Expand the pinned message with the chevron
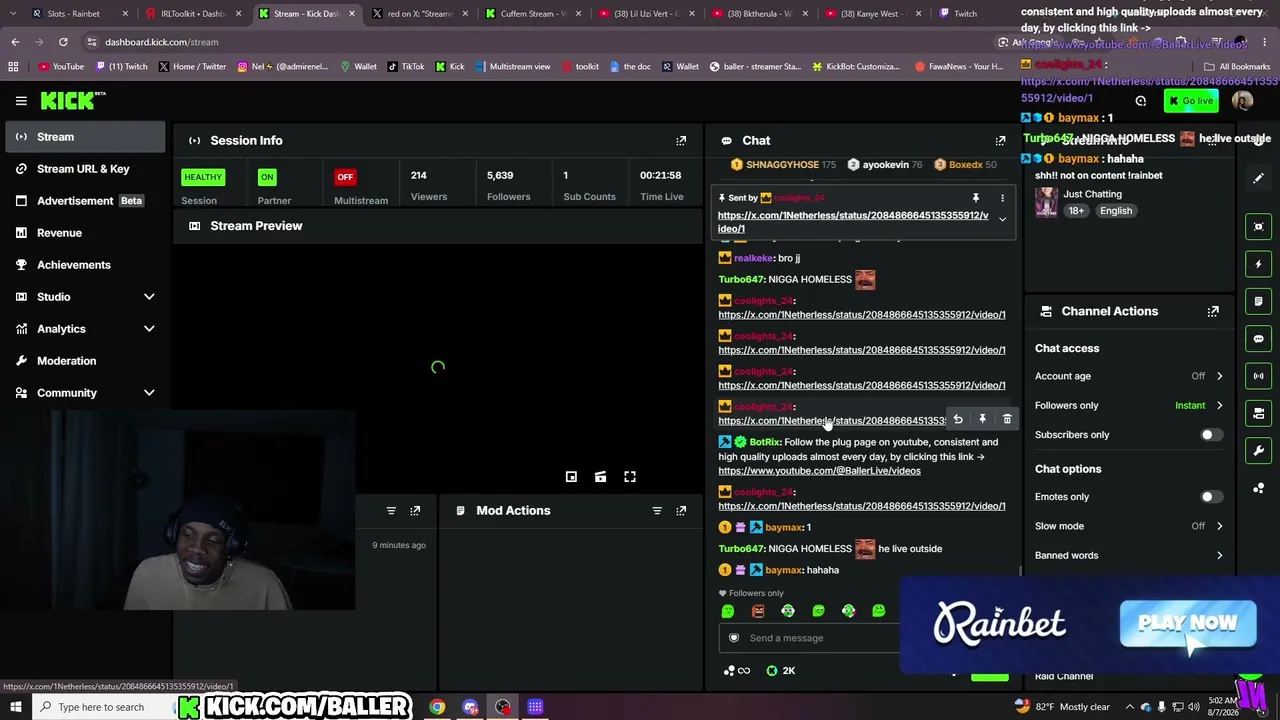This screenshot has height=720, width=1280. click(1002, 221)
